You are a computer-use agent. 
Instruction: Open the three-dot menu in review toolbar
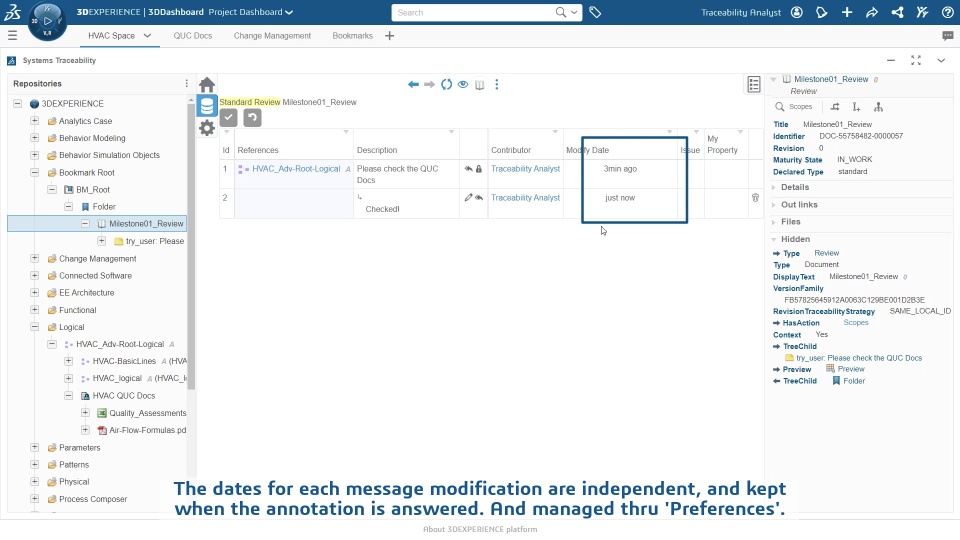click(x=497, y=84)
